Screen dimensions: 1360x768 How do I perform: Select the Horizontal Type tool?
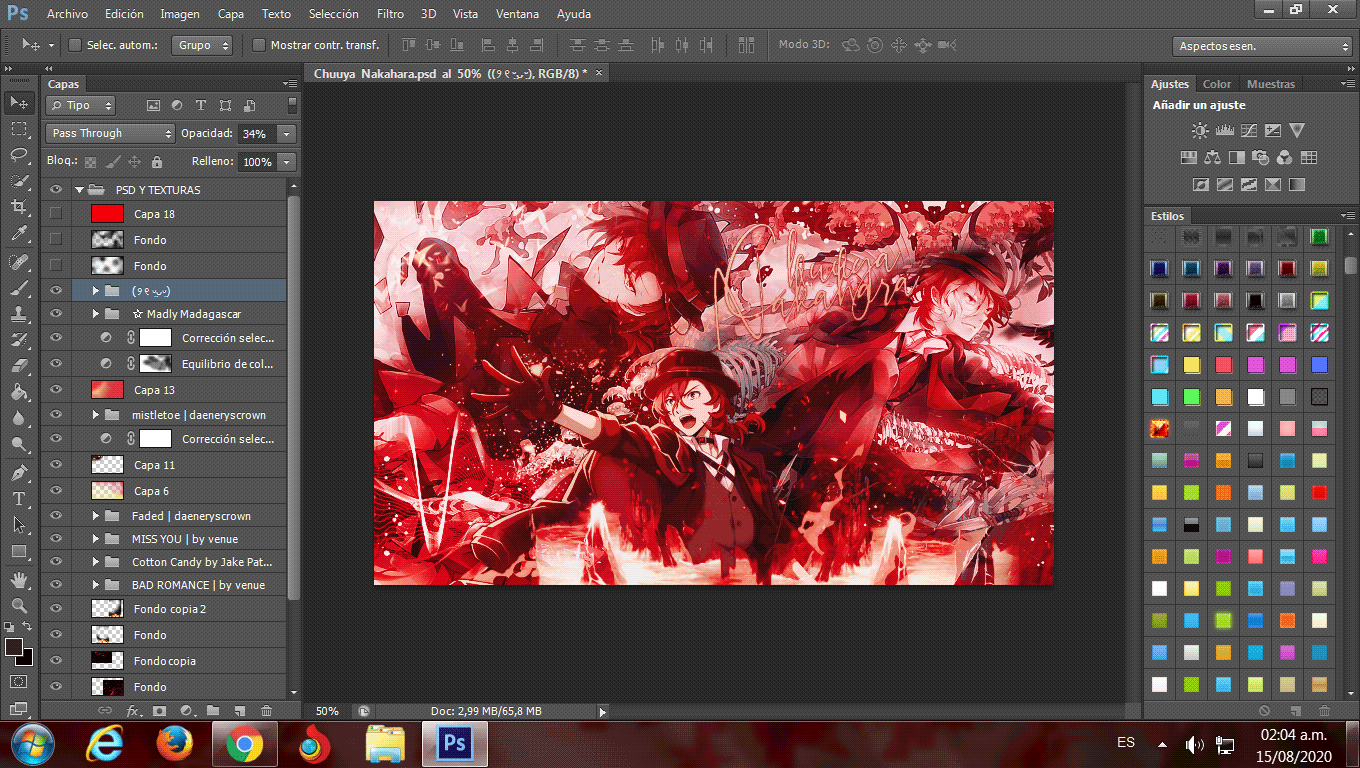19,498
